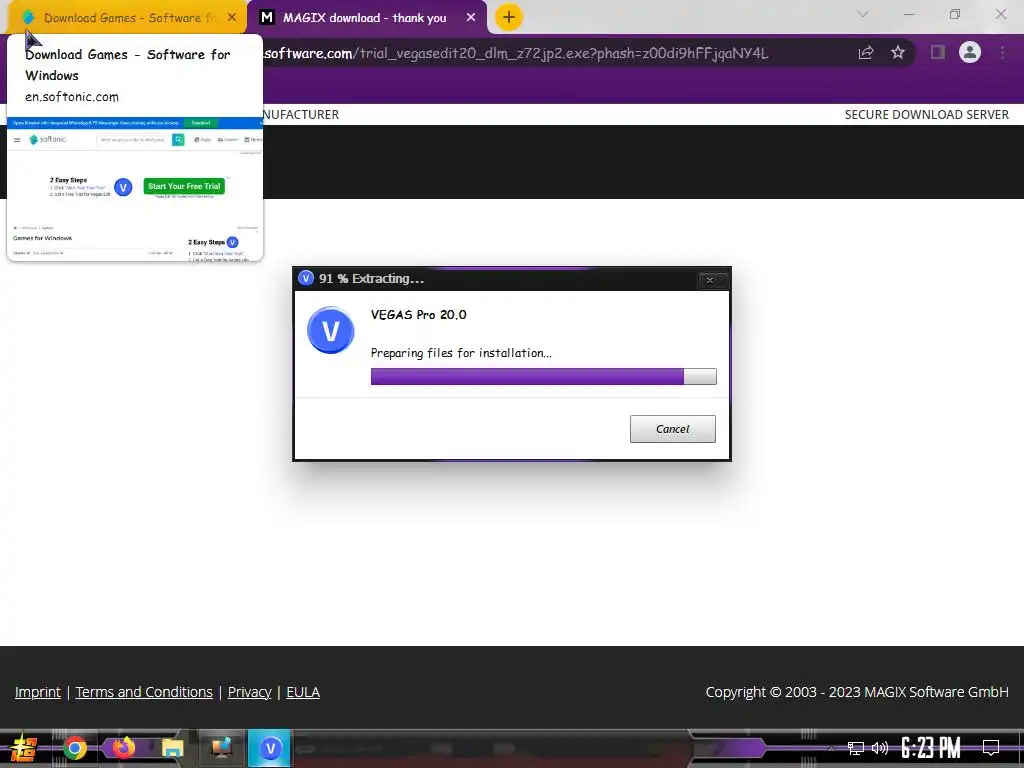
Task: Open Terms and Conditions link
Action: click(x=144, y=692)
